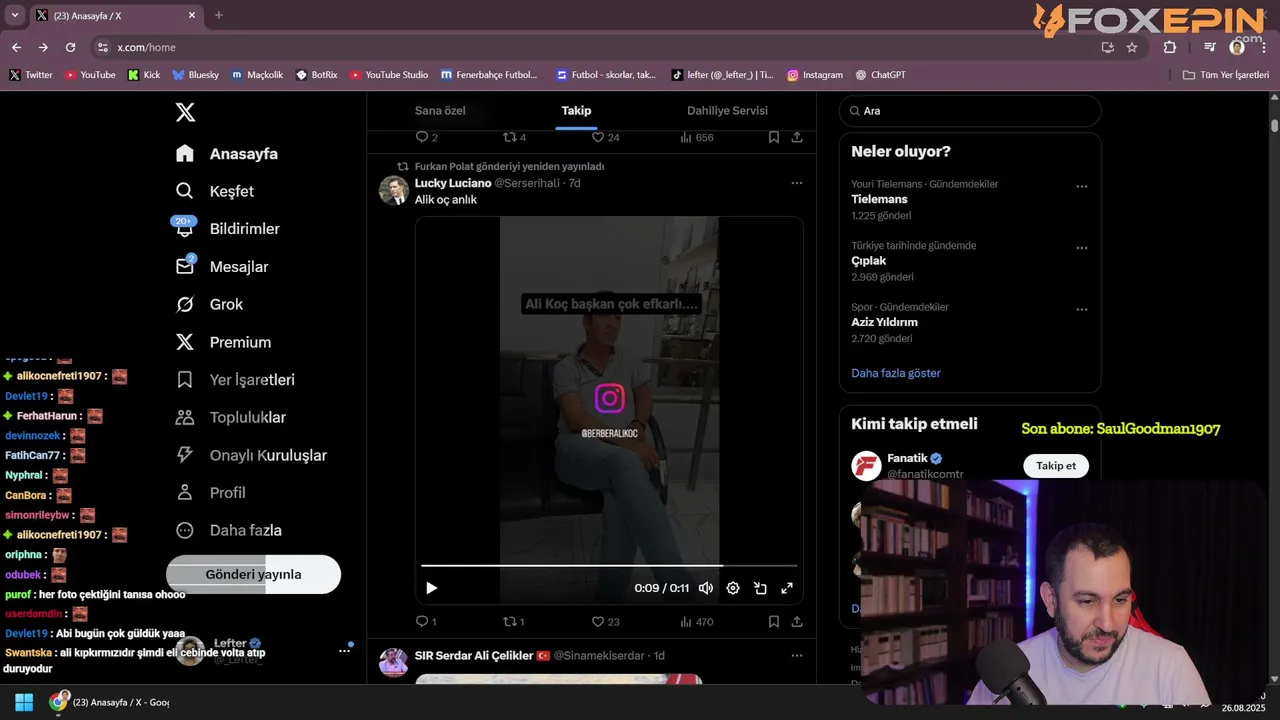Play the video
The image size is (1280, 720).
click(431, 588)
